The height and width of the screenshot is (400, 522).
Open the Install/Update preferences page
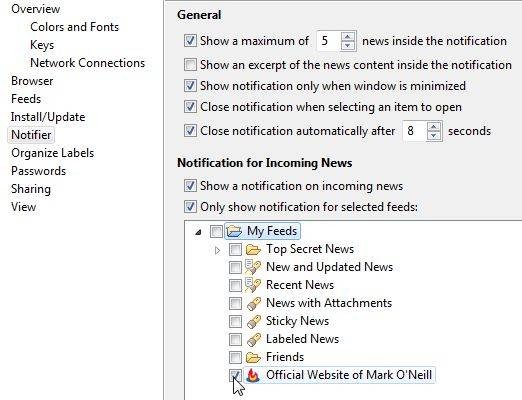click(x=48, y=117)
